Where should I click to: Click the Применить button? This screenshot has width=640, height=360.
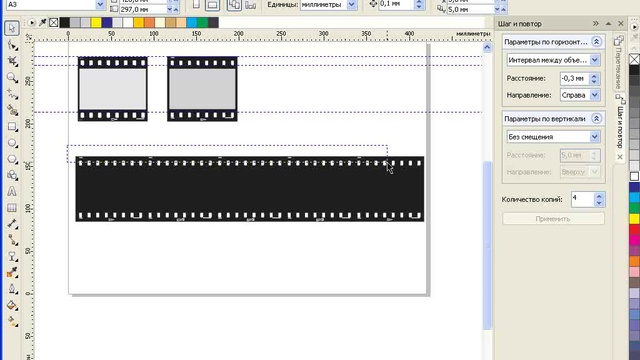click(553, 219)
